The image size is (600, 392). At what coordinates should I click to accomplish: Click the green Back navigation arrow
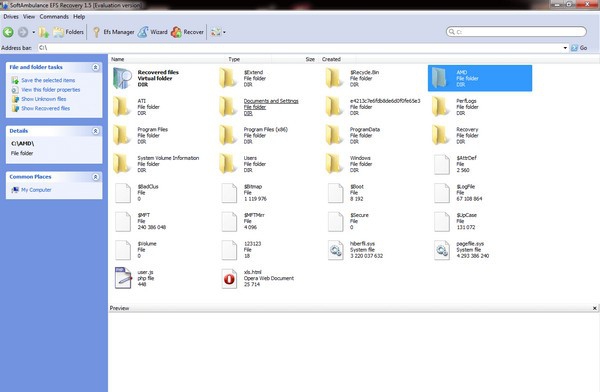tap(8, 32)
